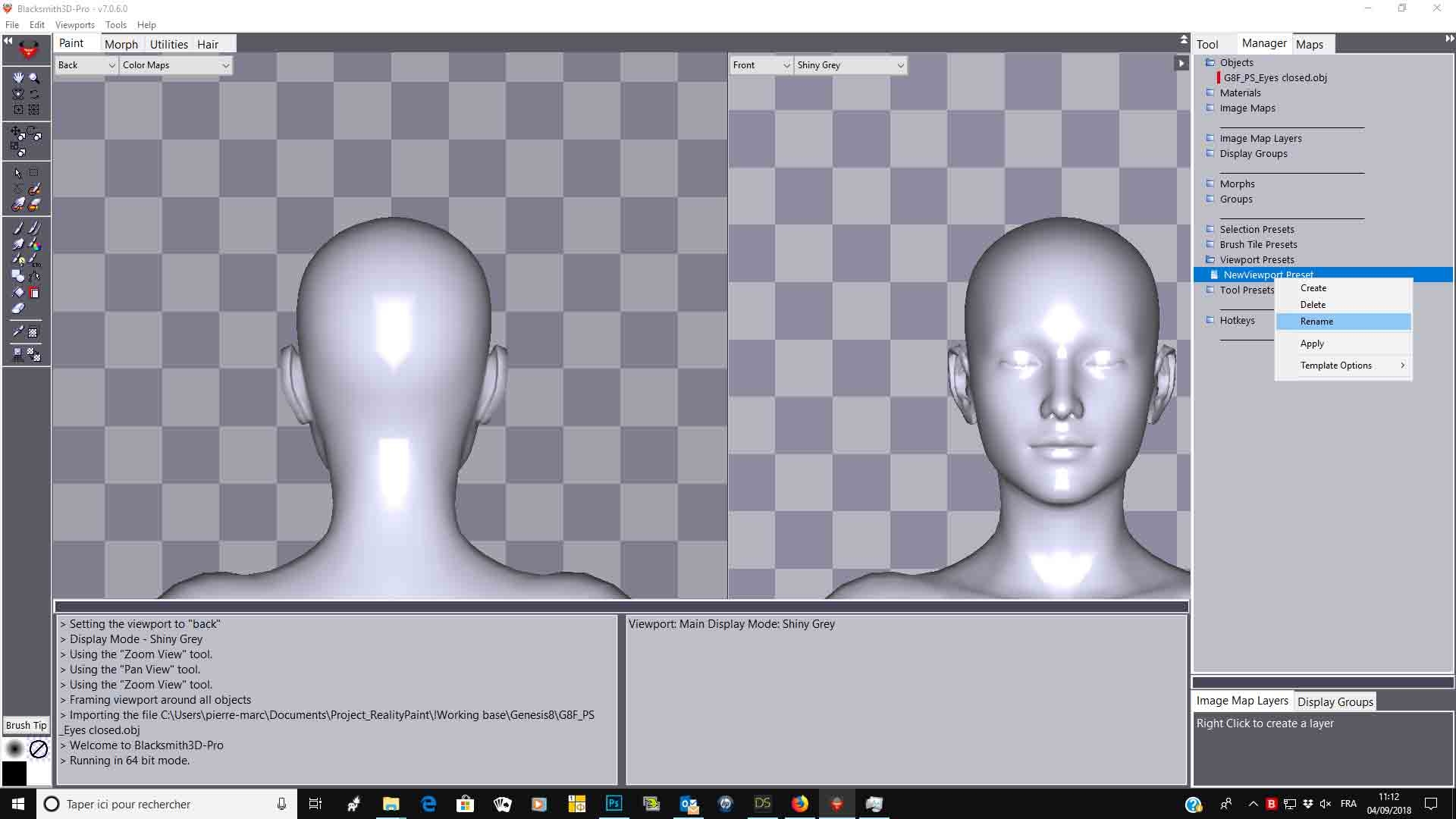Viewport: 1456px width, 819px height.
Task: Pick the soft round brush tip
Action: click(14, 749)
